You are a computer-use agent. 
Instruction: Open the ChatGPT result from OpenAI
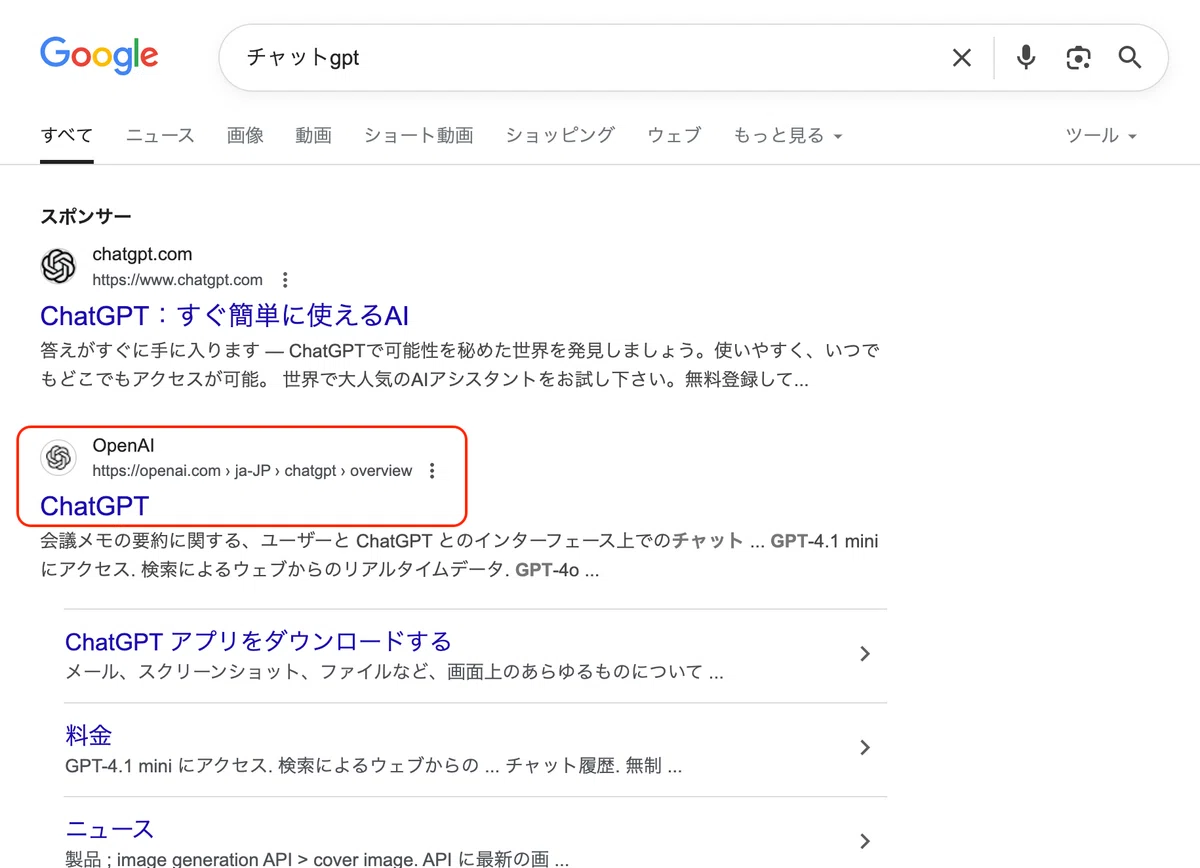point(94,506)
